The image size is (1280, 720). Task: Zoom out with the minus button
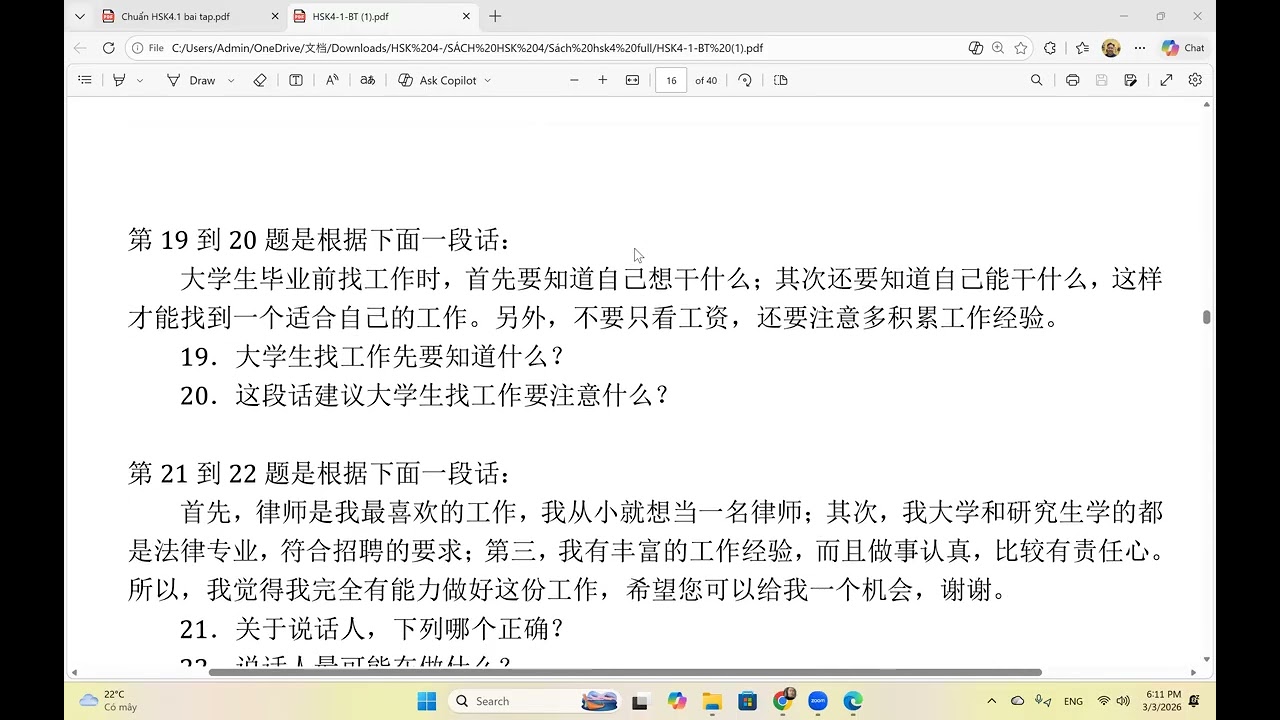574,80
